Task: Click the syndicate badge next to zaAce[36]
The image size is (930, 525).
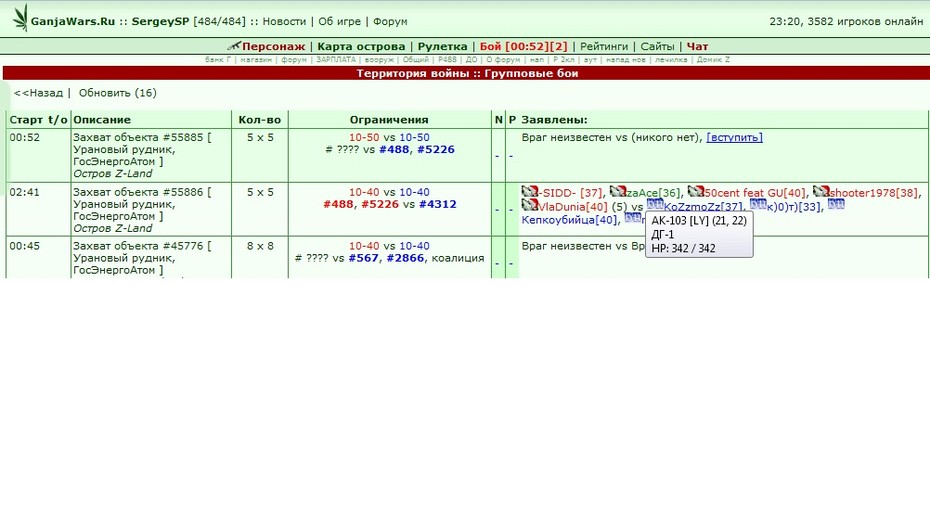Action: 618,191
